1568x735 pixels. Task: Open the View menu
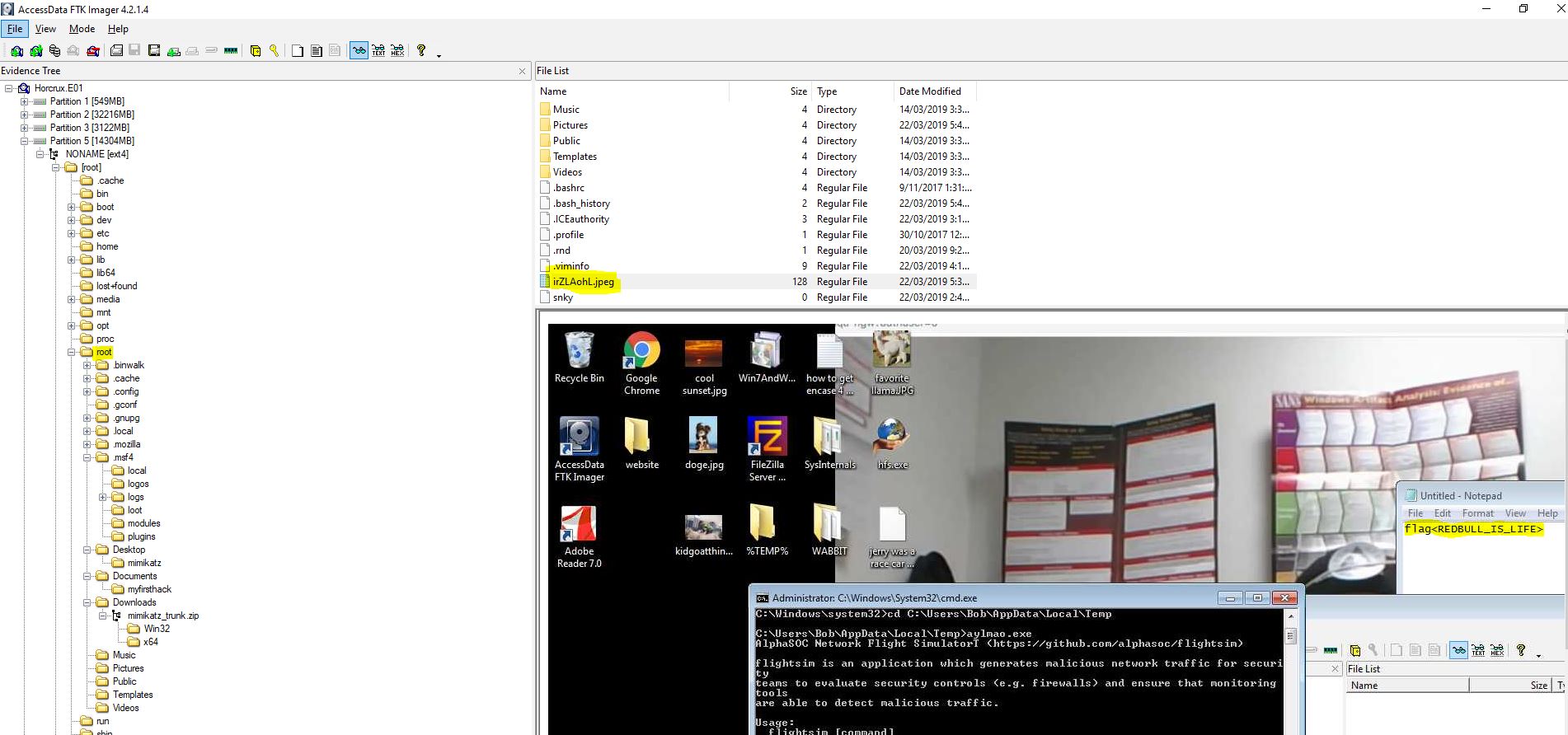click(45, 28)
